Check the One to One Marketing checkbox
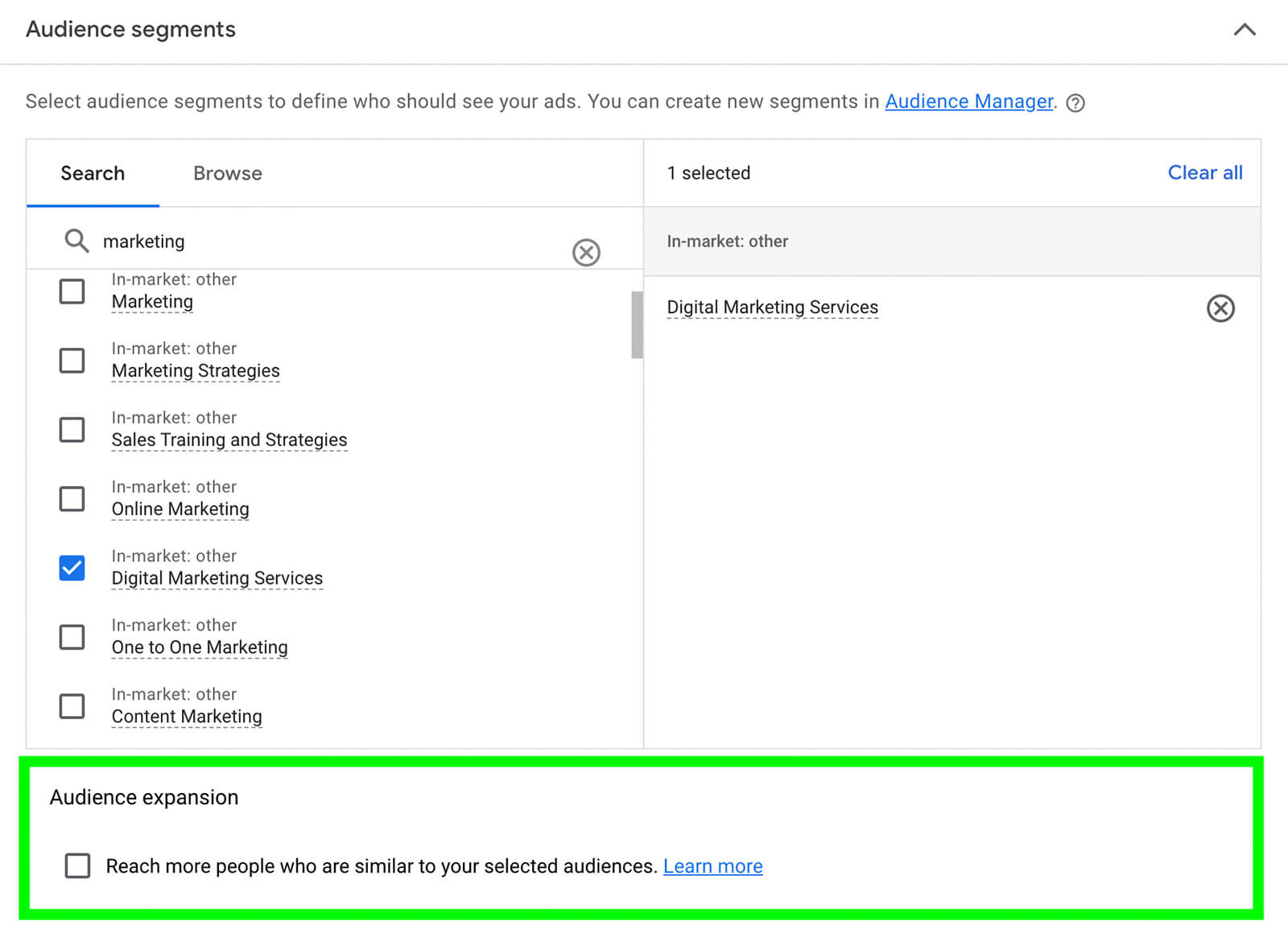Screen dimensions: 1288x942 pyautogui.click(x=72, y=637)
